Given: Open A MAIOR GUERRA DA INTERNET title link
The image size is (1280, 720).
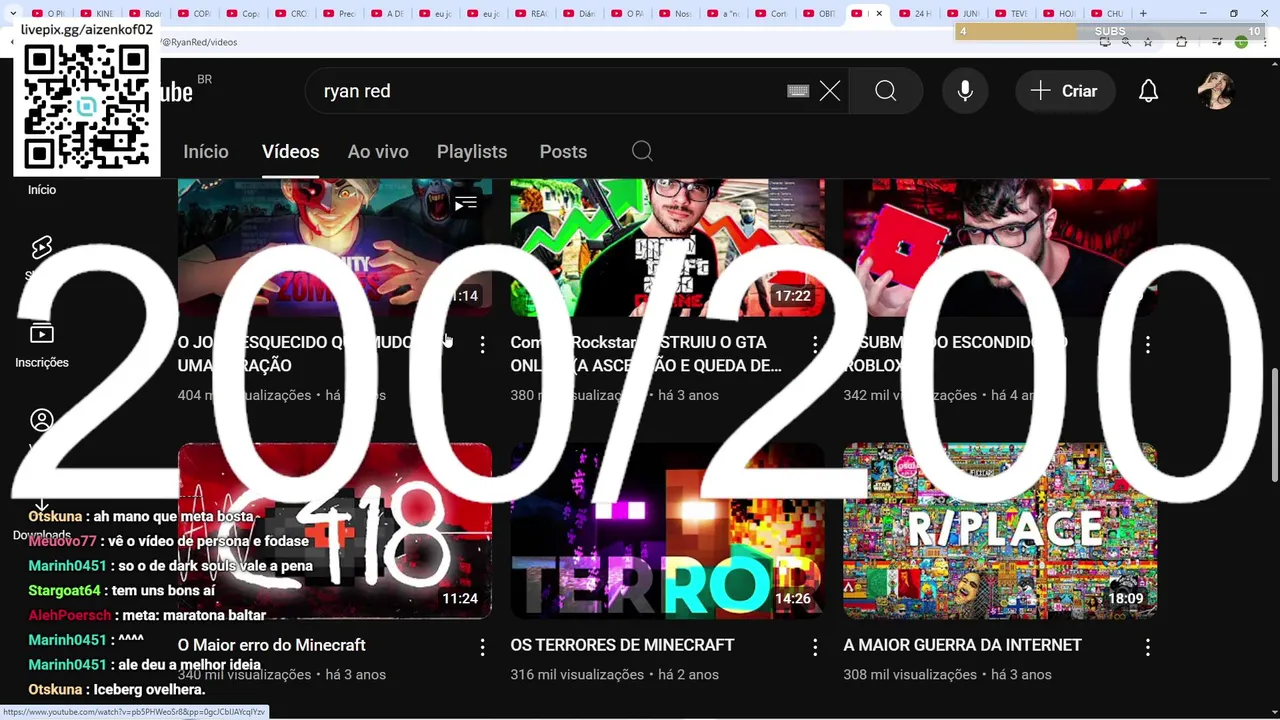Looking at the screenshot, I should click(962, 645).
